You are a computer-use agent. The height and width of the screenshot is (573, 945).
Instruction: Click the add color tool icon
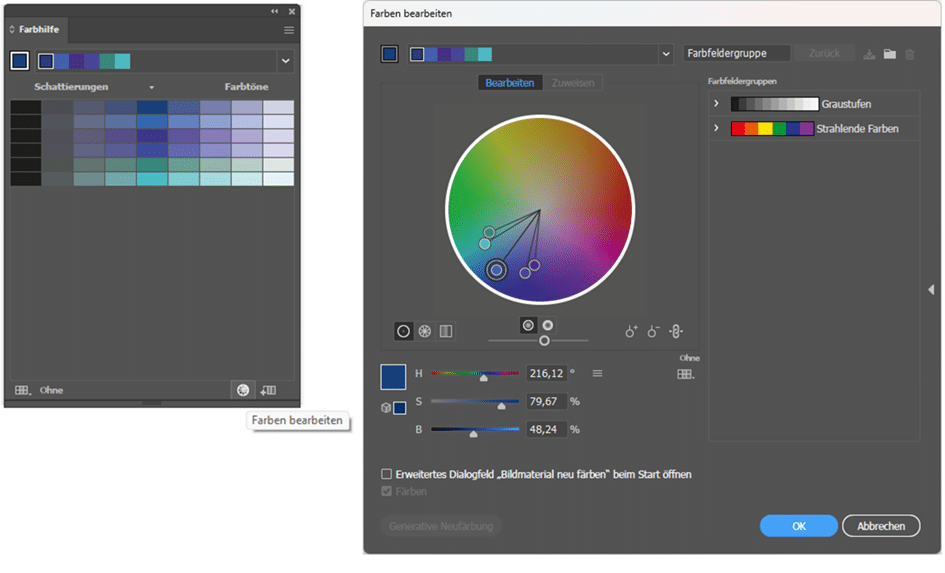pyautogui.click(x=631, y=332)
